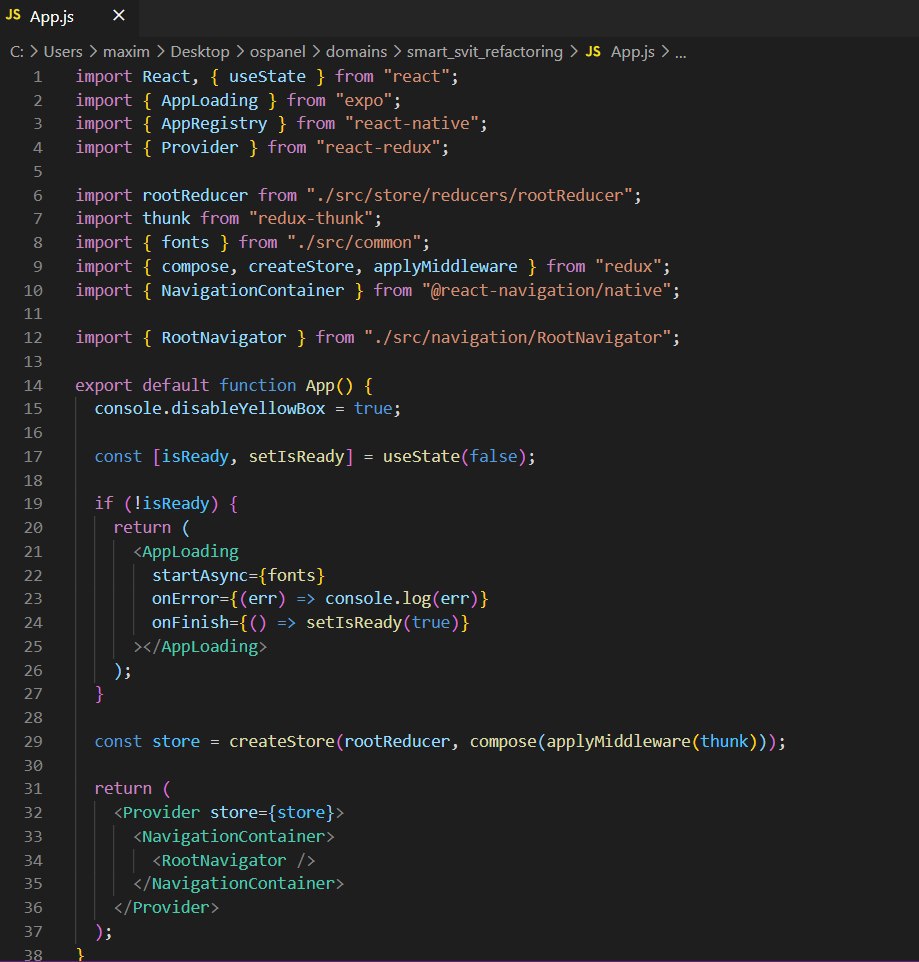The image size is (919, 962).
Task: Click the 'startAsync' prop
Action: (x=200, y=575)
